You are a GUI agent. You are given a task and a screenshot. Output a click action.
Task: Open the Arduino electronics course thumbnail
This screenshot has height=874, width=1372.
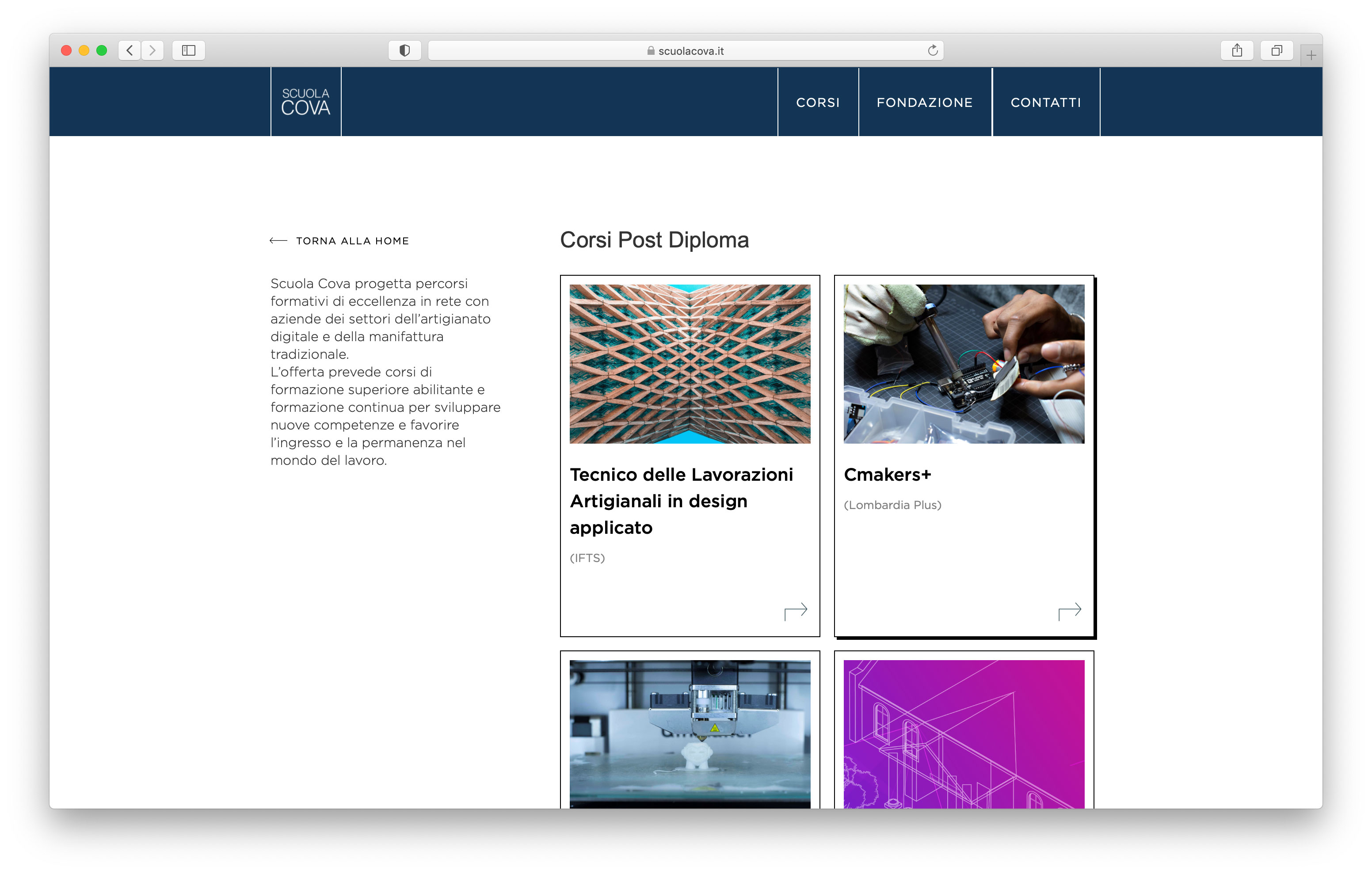pyautogui.click(x=964, y=364)
